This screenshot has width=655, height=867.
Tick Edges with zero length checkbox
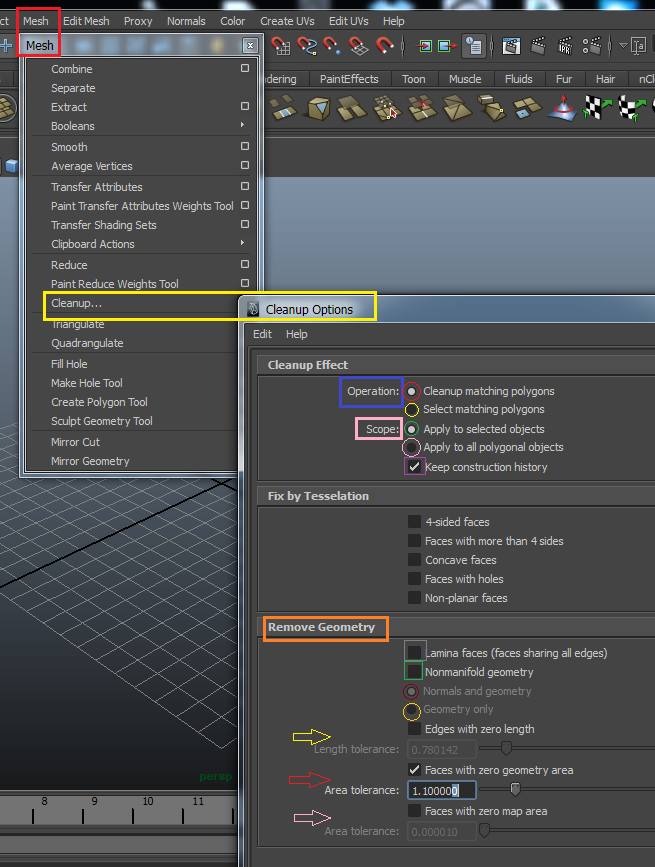tap(414, 729)
